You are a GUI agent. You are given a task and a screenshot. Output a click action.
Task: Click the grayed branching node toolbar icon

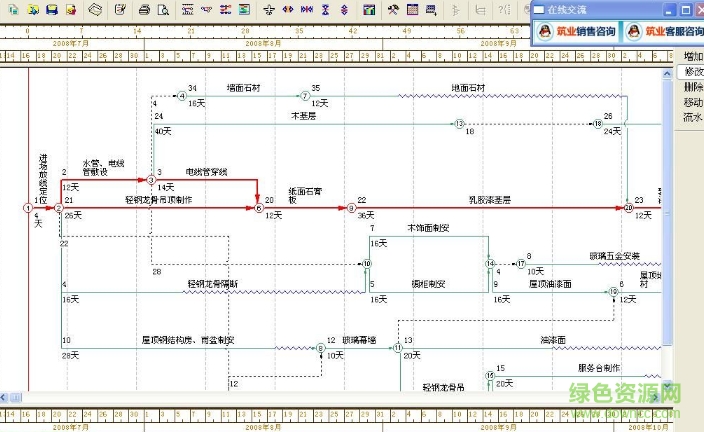pos(456,9)
